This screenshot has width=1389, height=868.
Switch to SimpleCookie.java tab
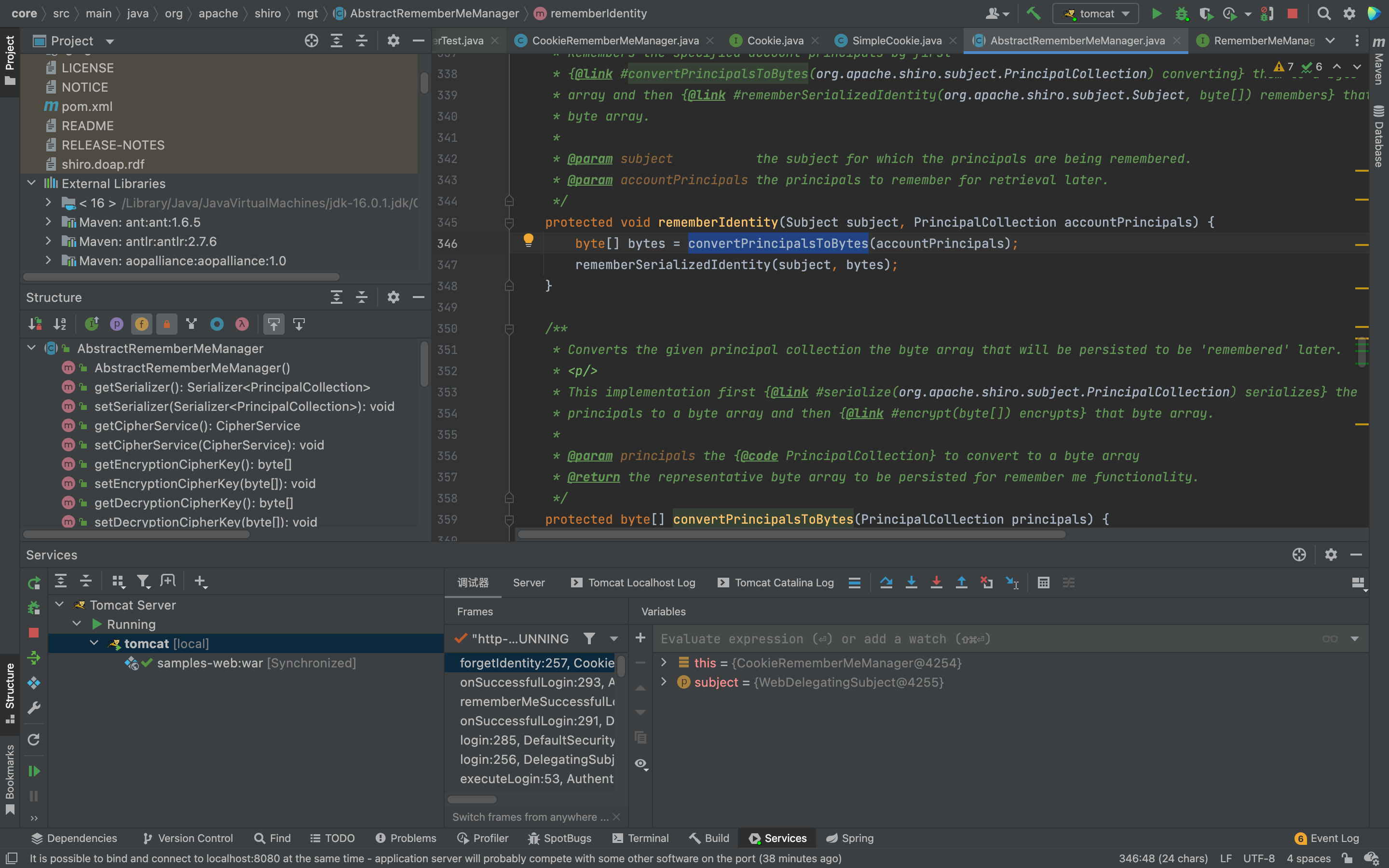[x=896, y=41]
